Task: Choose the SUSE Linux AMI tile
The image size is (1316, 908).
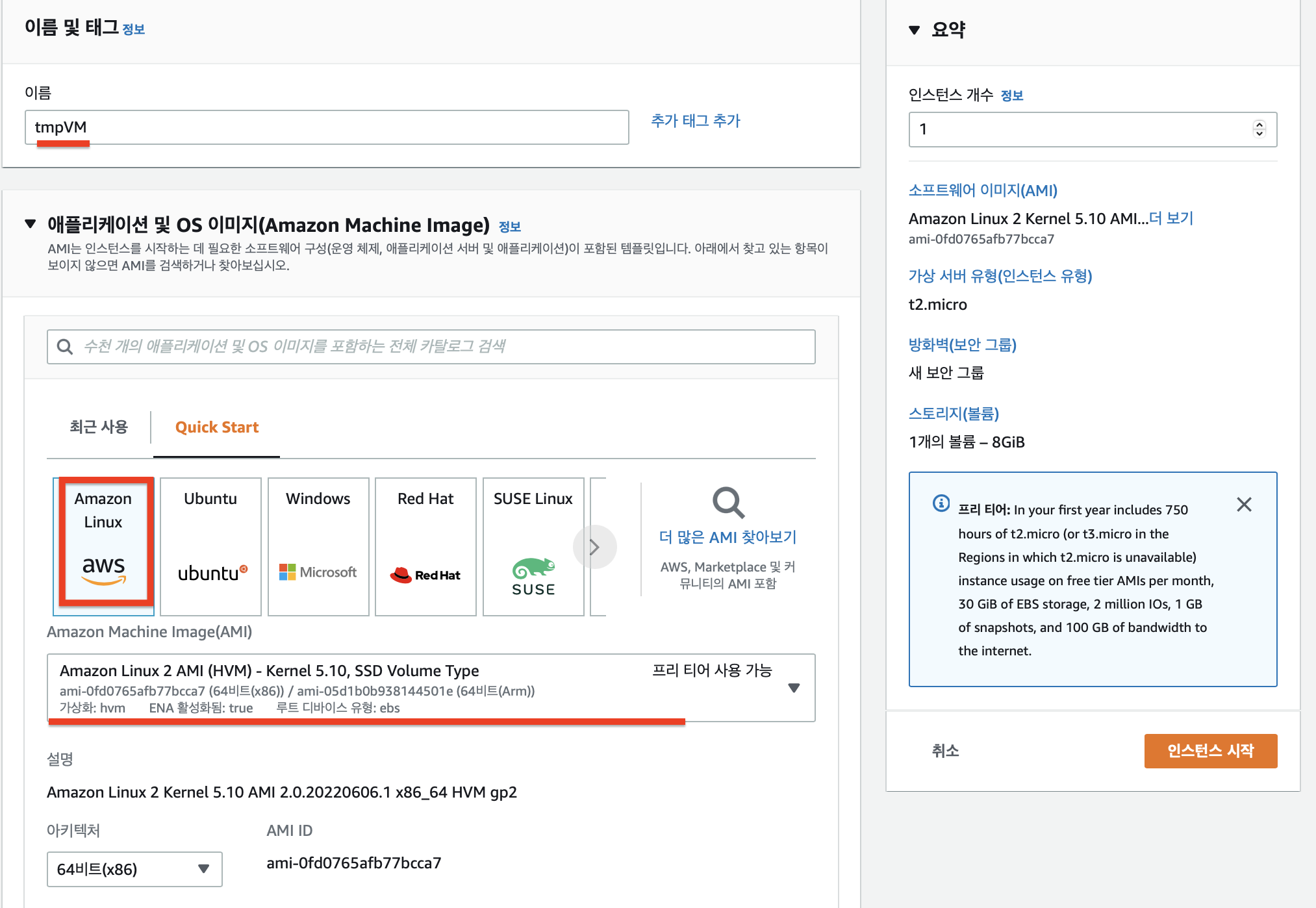Action: pos(533,546)
